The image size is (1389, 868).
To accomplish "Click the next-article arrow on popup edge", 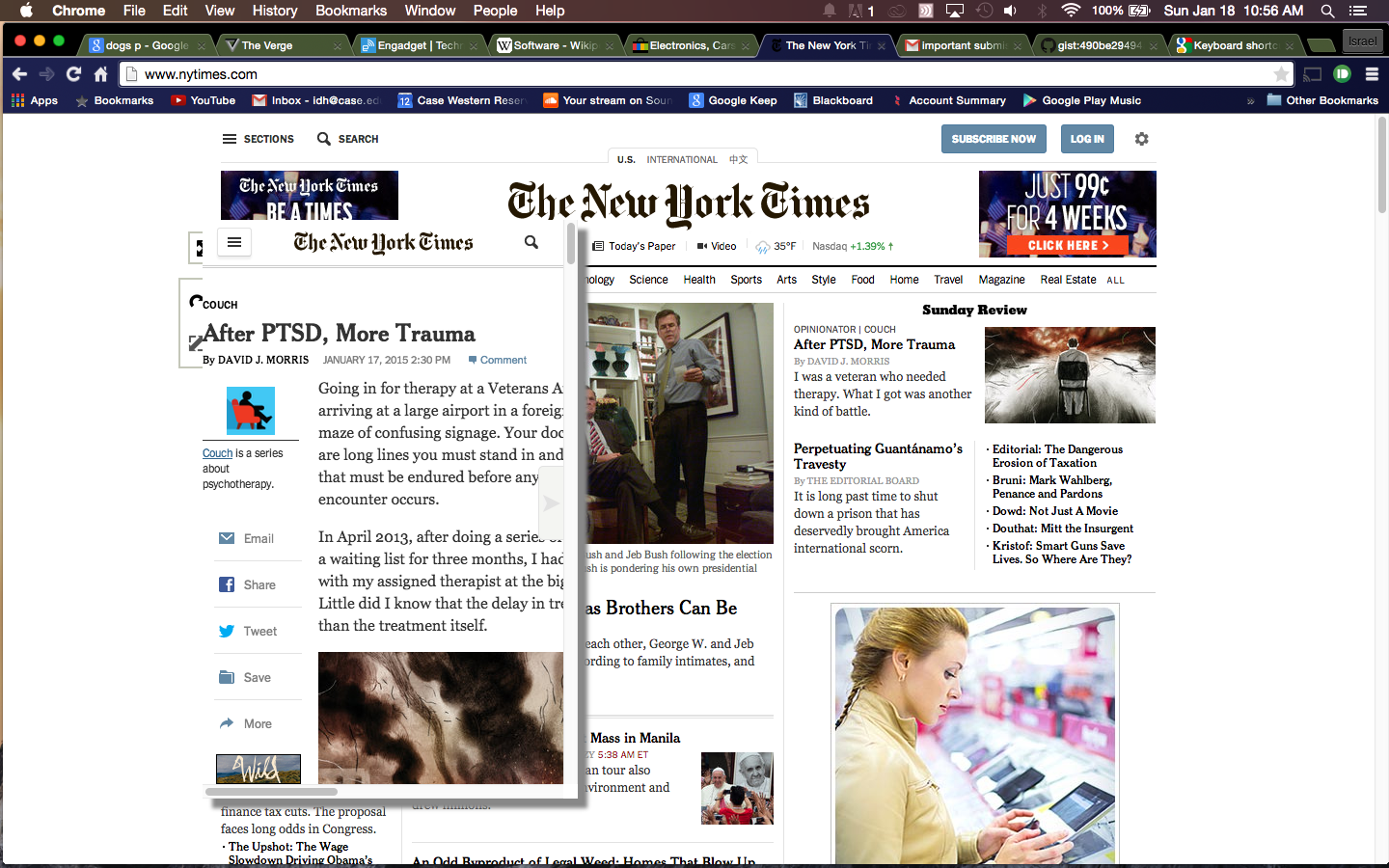I will [551, 503].
